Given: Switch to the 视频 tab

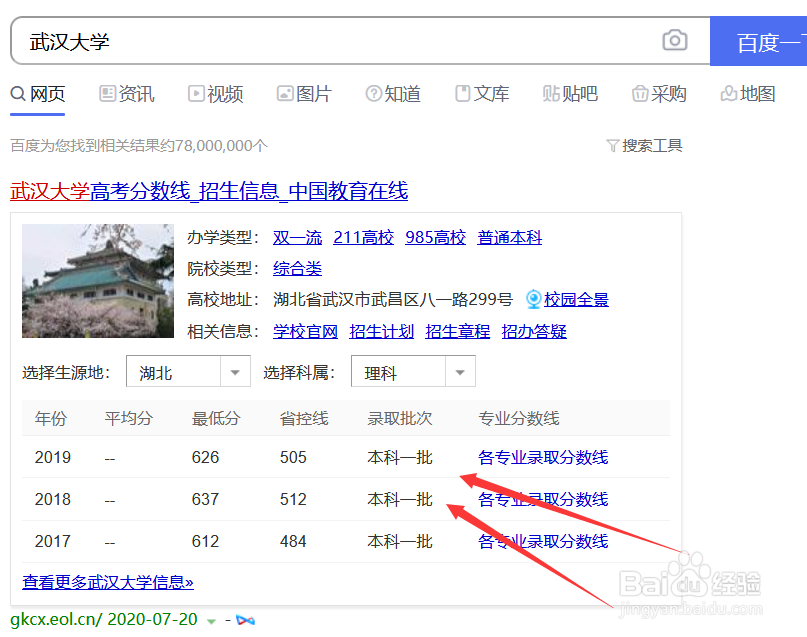Looking at the screenshot, I should [x=216, y=94].
